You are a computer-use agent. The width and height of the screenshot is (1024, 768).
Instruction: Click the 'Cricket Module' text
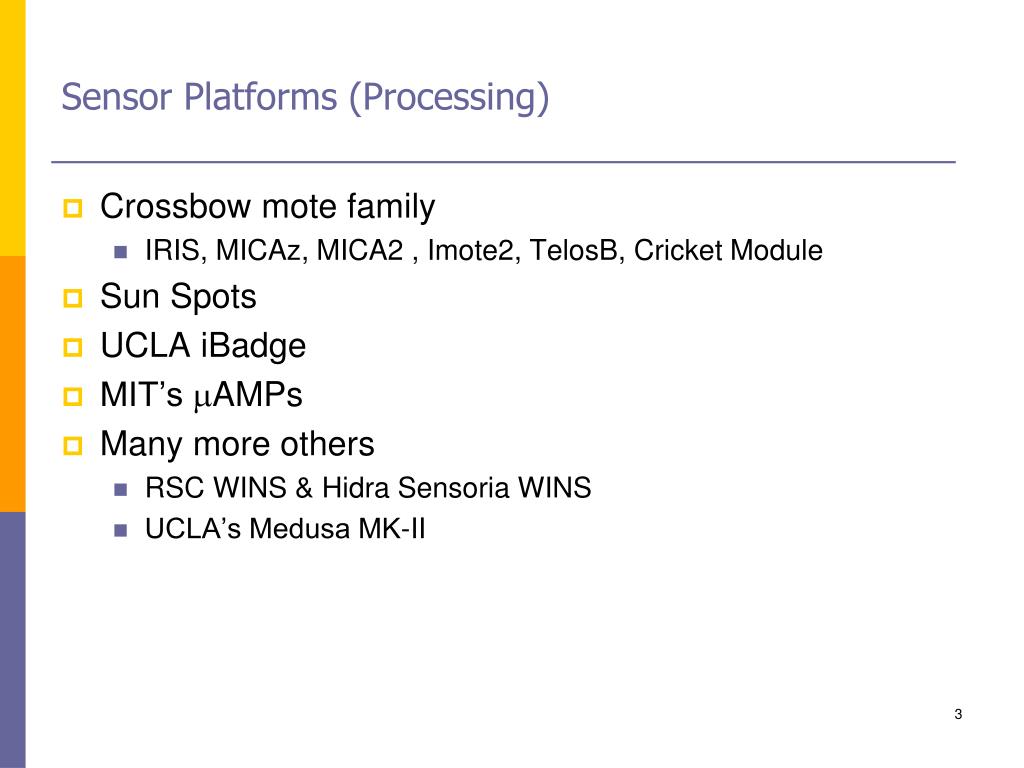pyautogui.click(x=728, y=251)
